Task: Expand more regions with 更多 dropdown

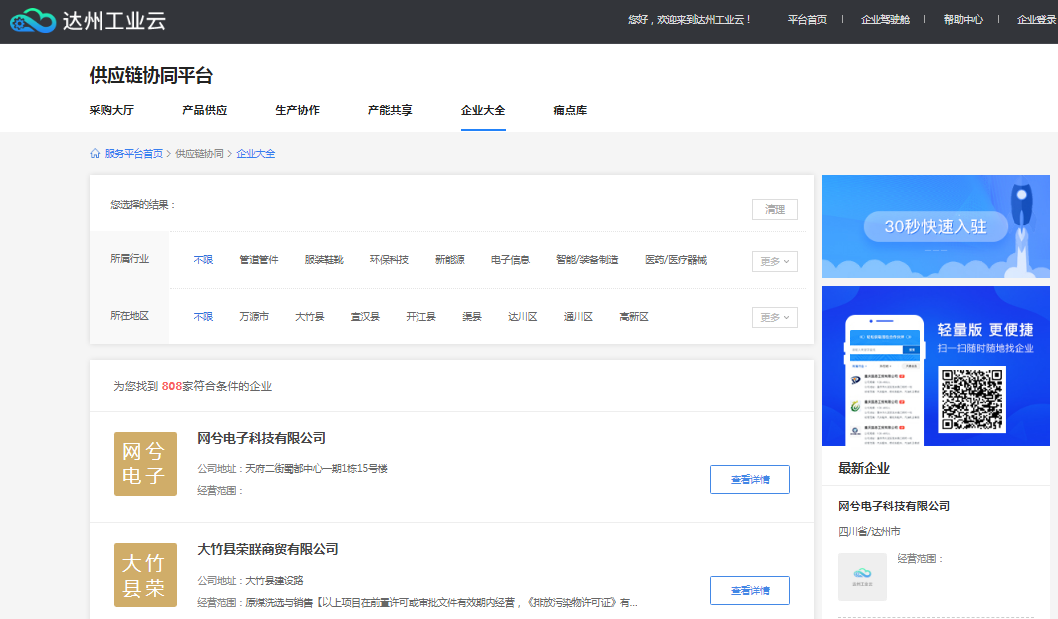Action: click(x=774, y=317)
